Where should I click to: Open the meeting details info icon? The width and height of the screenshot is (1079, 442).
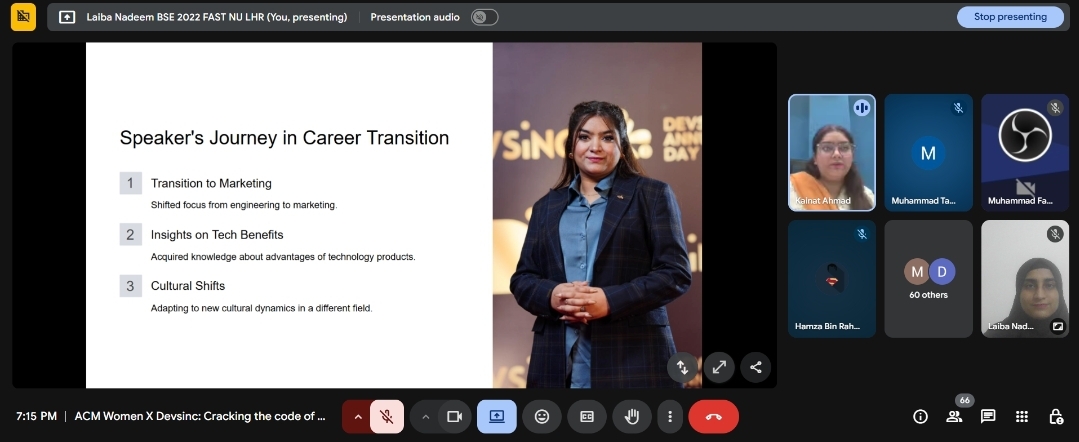point(920,416)
